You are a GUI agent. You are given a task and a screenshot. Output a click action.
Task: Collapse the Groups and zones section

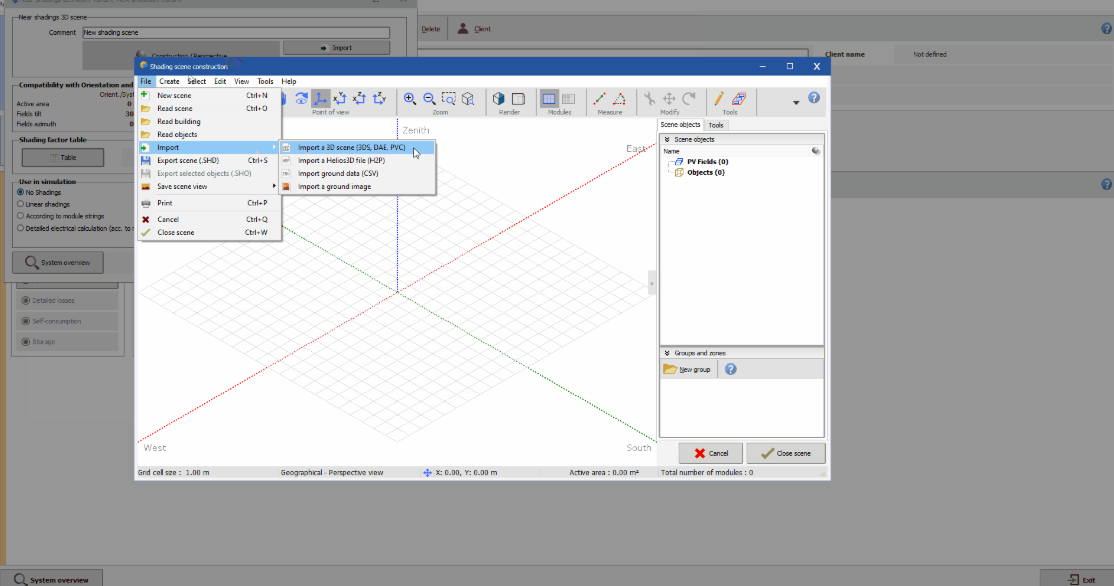667,353
